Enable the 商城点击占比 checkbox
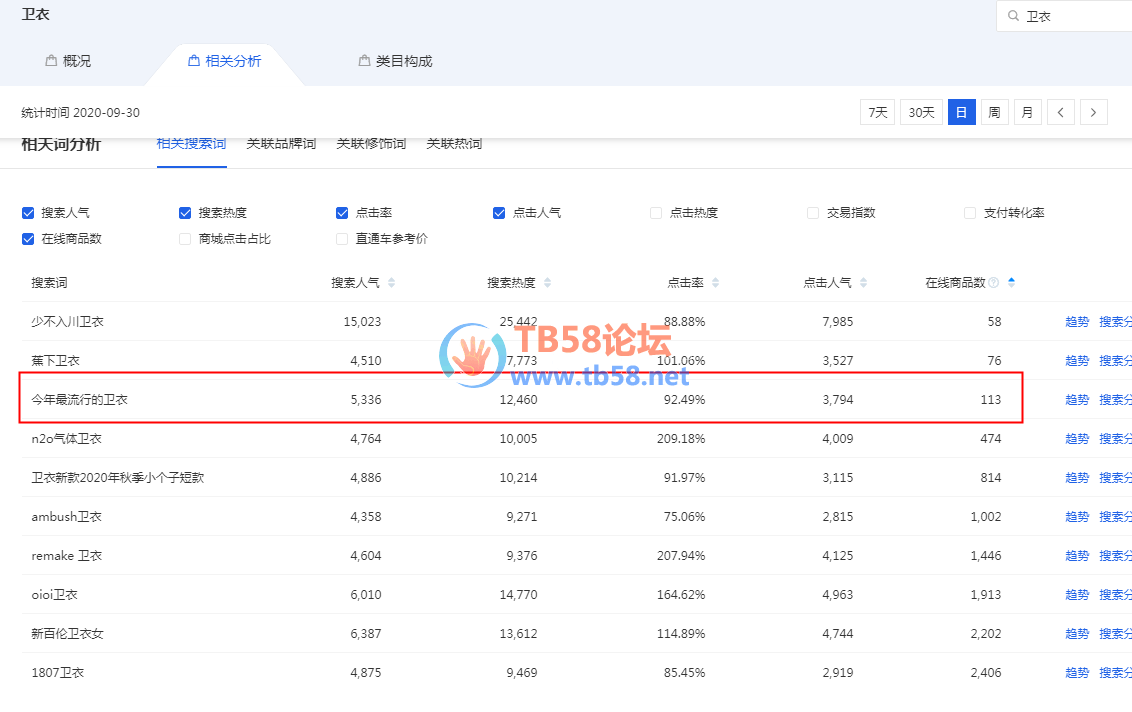This screenshot has height=712, width=1132. (x=185, y=239)
